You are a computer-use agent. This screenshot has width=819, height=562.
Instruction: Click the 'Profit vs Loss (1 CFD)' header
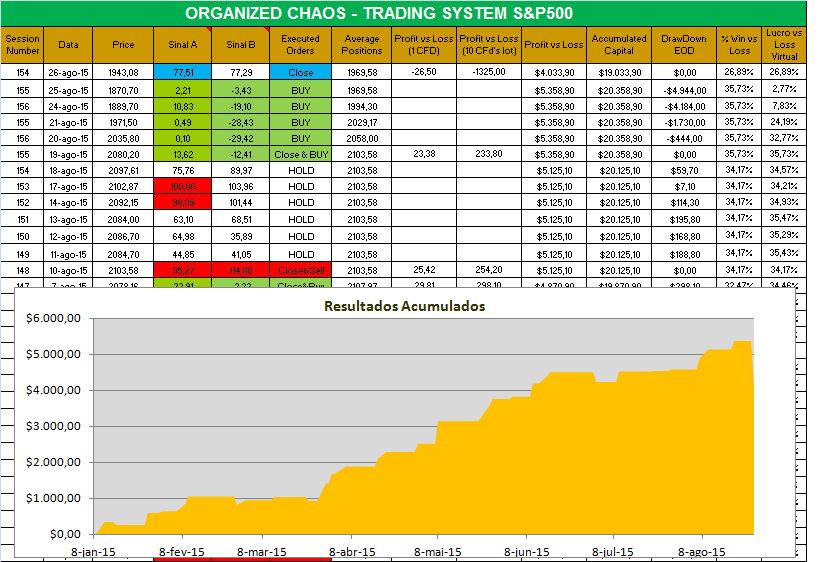pos(424,45)
